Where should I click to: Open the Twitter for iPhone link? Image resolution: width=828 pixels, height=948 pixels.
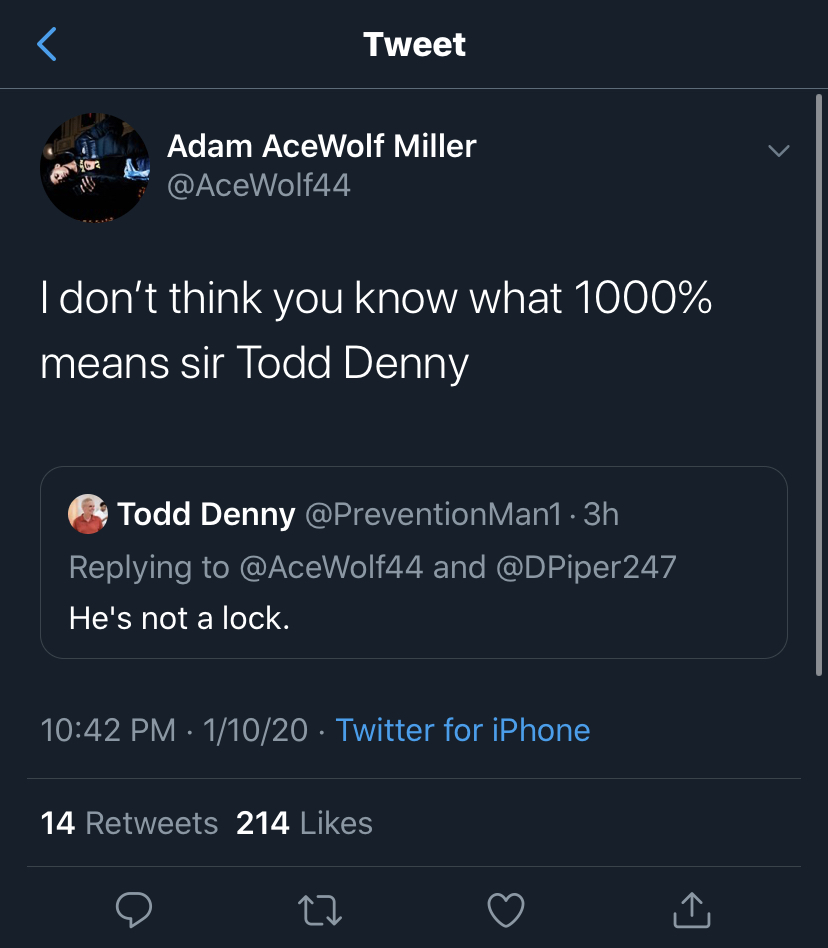click(x=462, y=730)
